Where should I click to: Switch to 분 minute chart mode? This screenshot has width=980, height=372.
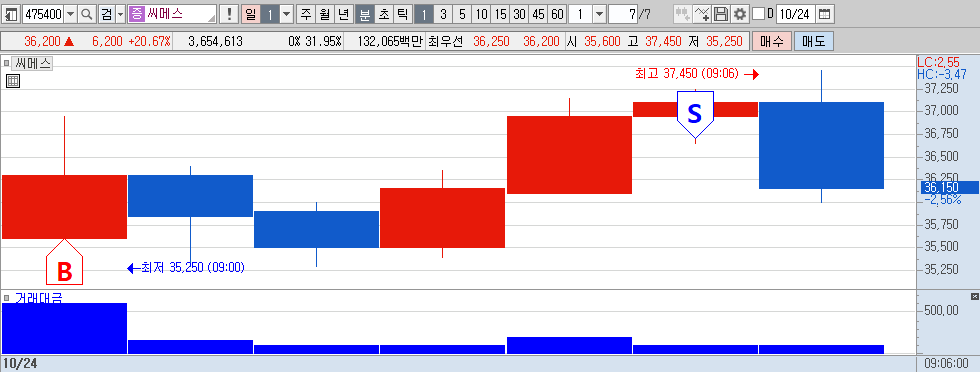(x=364, y=14)
